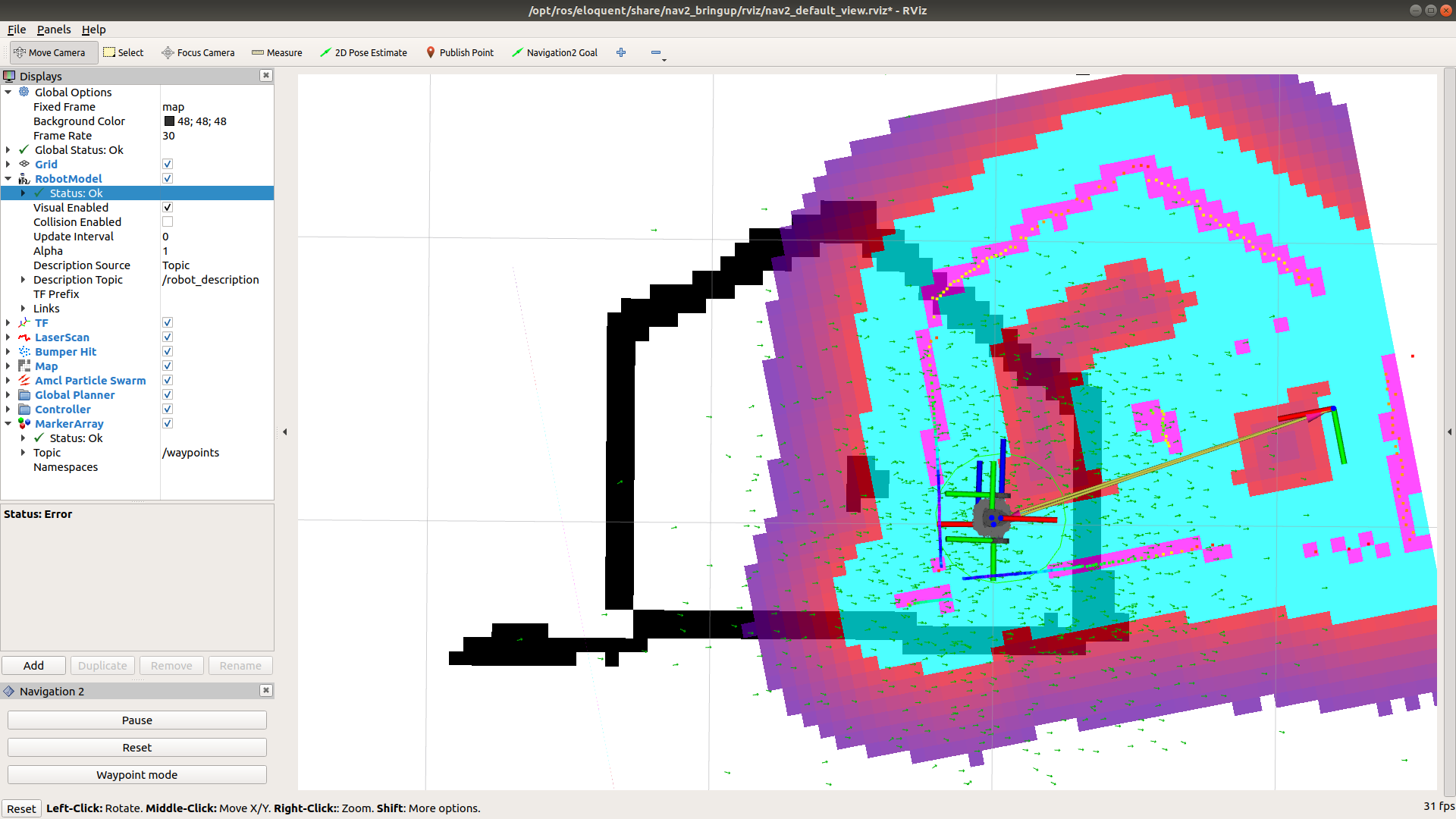Close the Navigation 2 panel
Screen dimensions: 1456x819
point(265,690)
